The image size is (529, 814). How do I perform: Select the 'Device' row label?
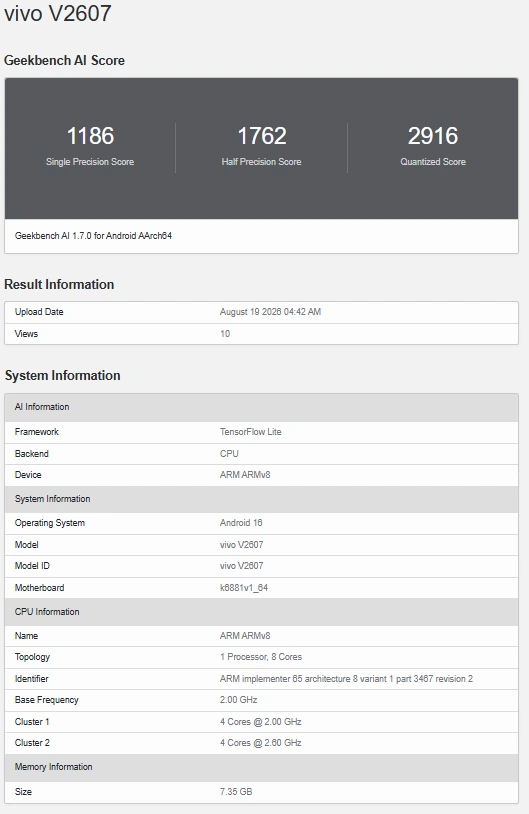point(28,475)
